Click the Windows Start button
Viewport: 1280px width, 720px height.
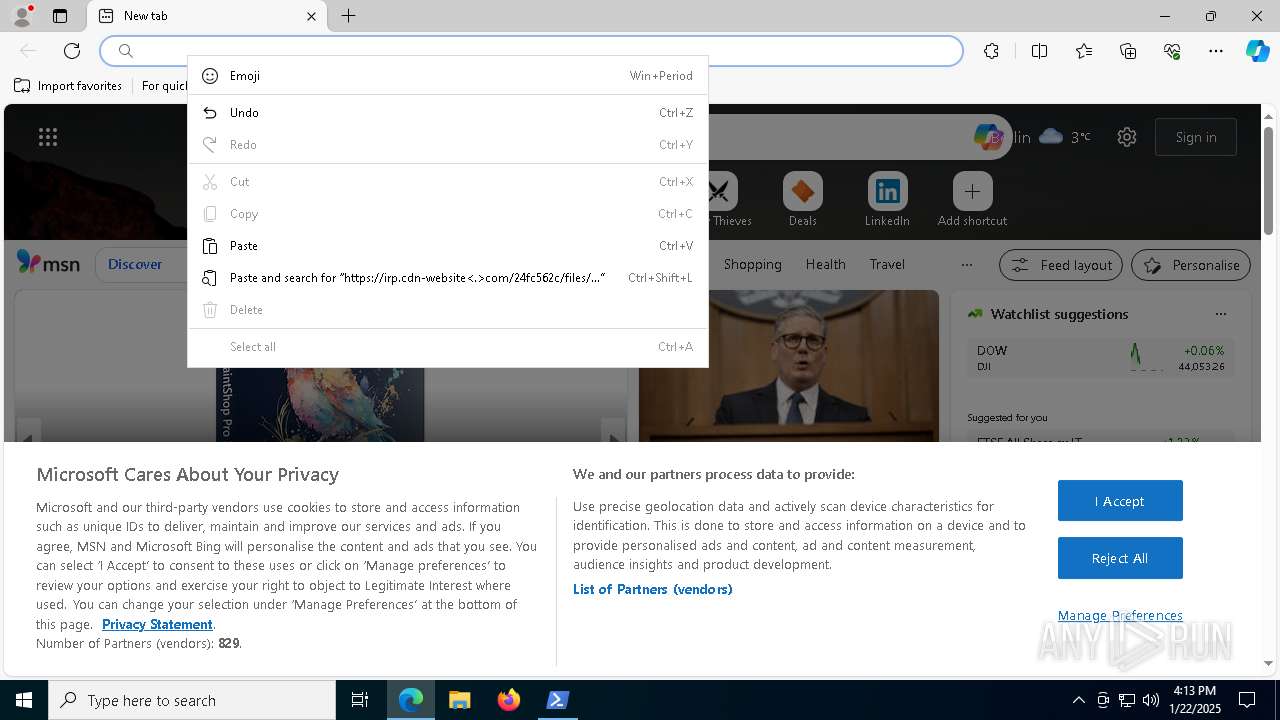(24, 700)
